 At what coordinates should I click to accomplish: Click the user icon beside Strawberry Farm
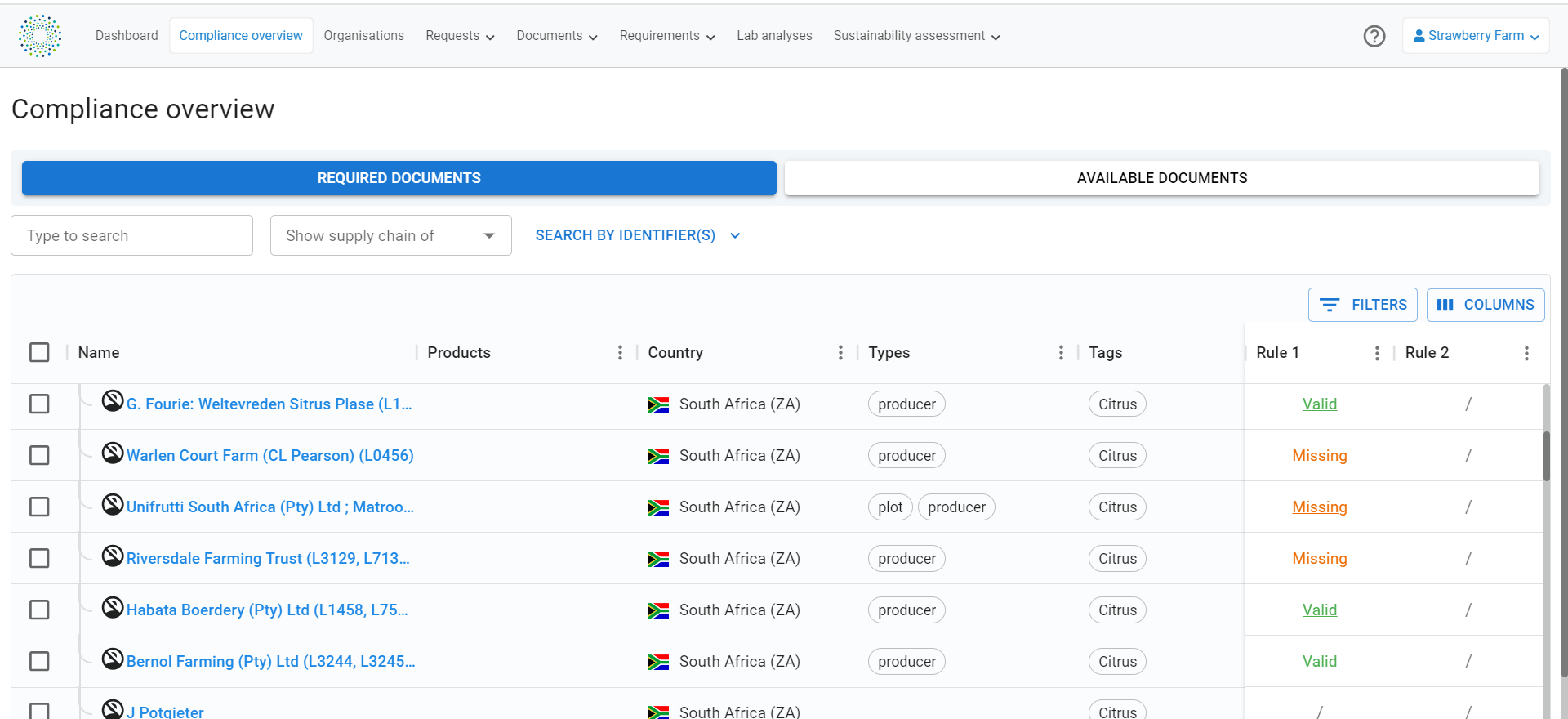click(1419, 36)
